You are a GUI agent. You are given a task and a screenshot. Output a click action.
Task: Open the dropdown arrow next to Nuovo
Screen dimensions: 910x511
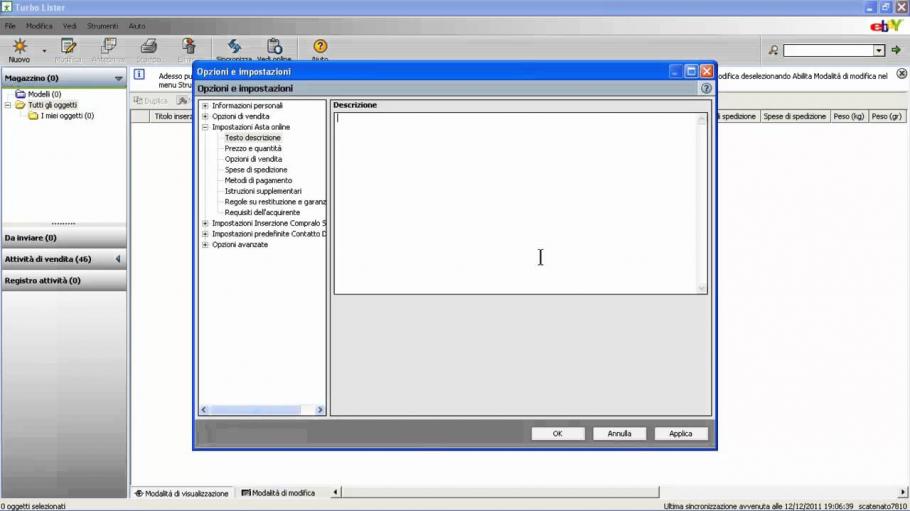coord(44,51)
